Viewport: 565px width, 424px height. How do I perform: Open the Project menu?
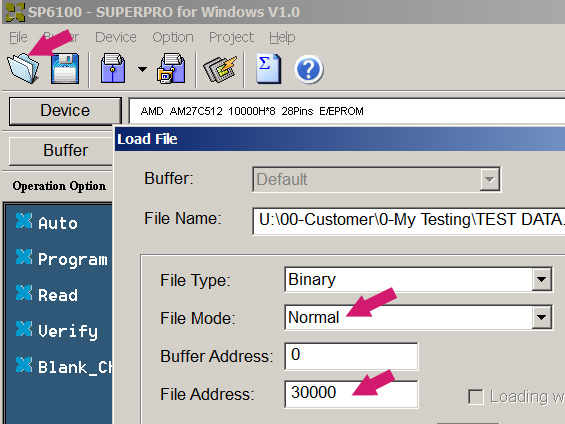tap(231, 37)
